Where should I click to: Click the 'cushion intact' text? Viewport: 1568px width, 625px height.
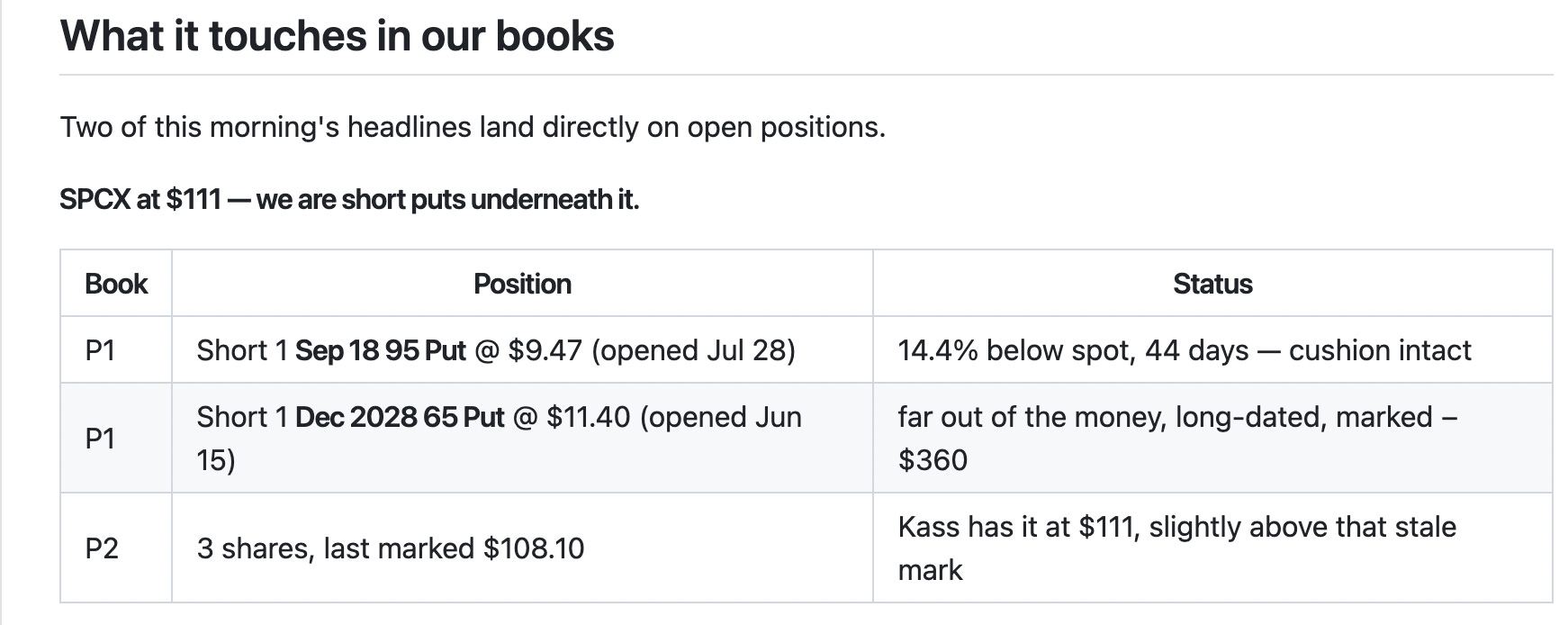pyautogui.click(x=1380, y=350)
